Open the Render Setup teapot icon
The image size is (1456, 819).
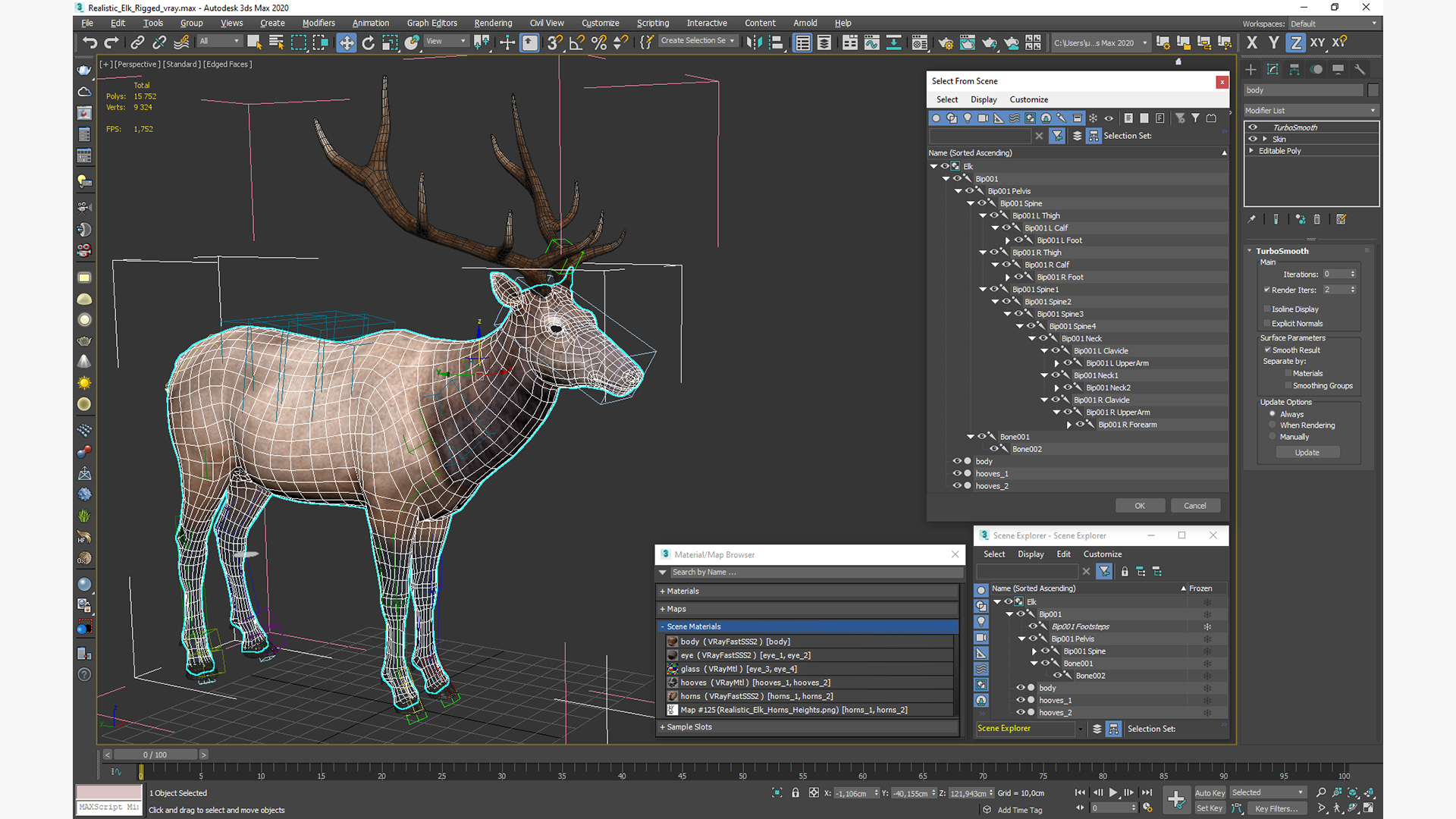tap(946, 42)
